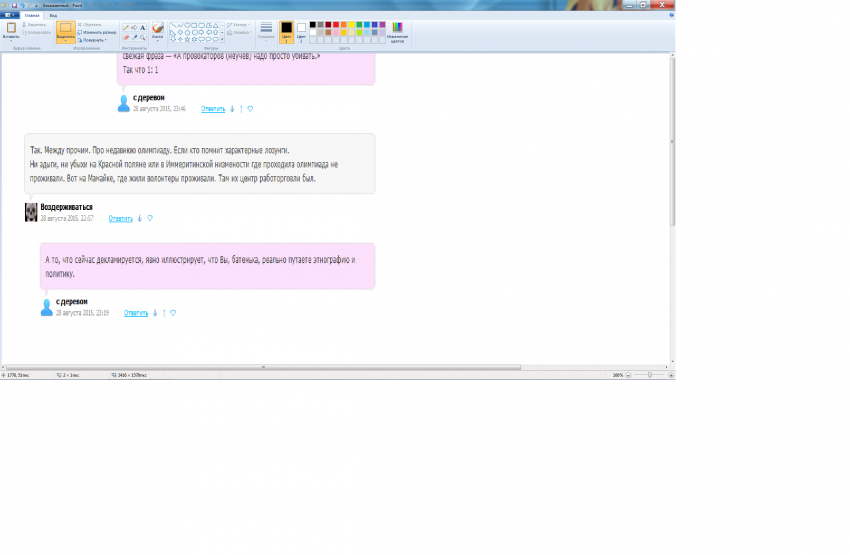Click the Изменить размер (Resize) button
The image size is (850, 555).
coord(98,32)
